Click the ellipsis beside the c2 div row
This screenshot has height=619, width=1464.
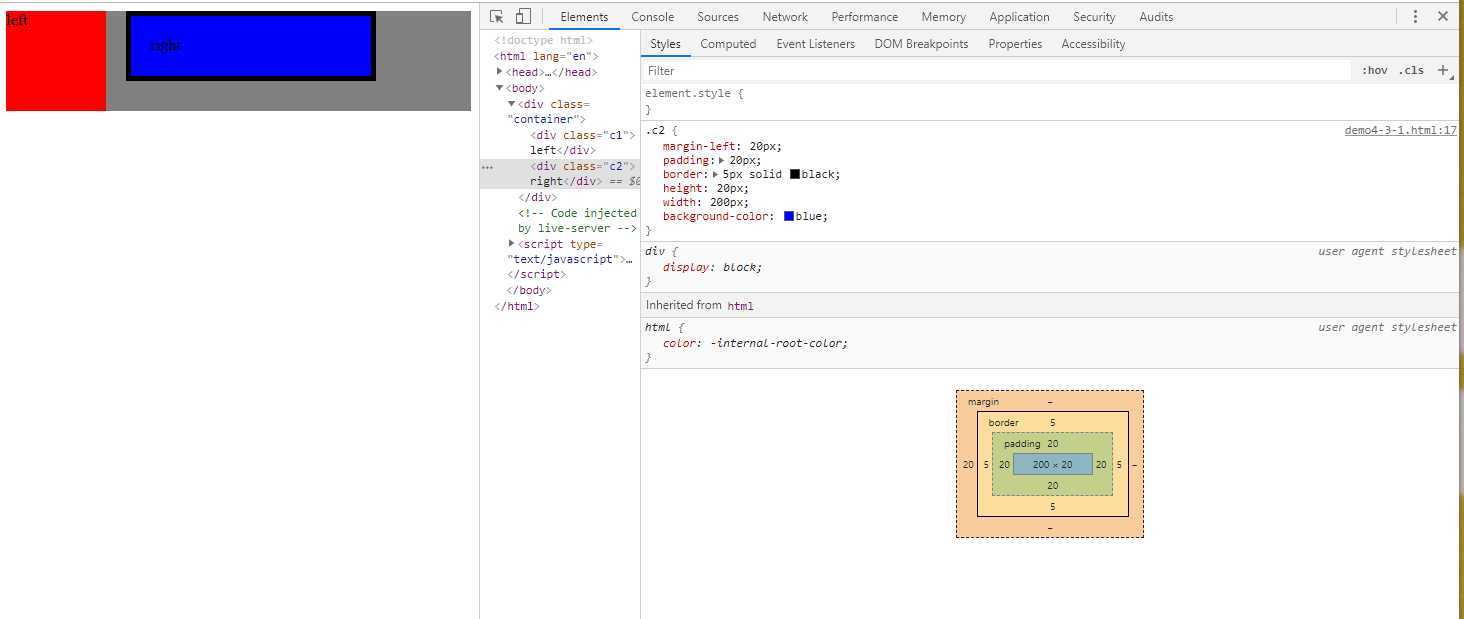[x=488, y=167]
